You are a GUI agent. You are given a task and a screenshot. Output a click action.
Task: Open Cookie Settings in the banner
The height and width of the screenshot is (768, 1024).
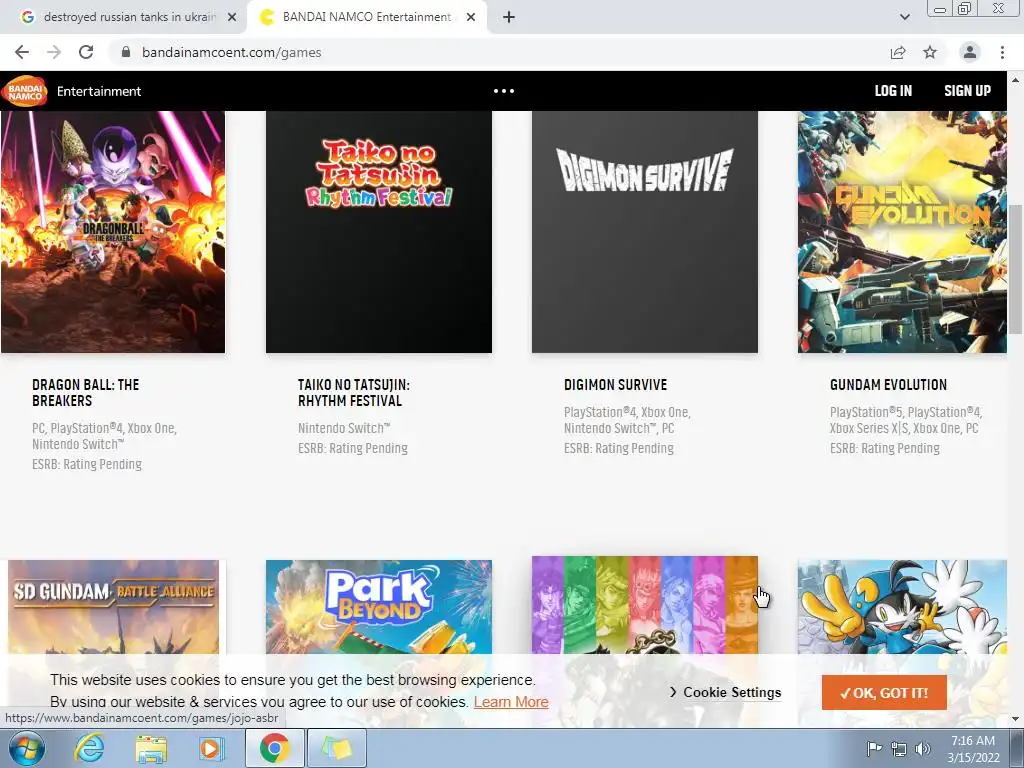pos(726,692)
